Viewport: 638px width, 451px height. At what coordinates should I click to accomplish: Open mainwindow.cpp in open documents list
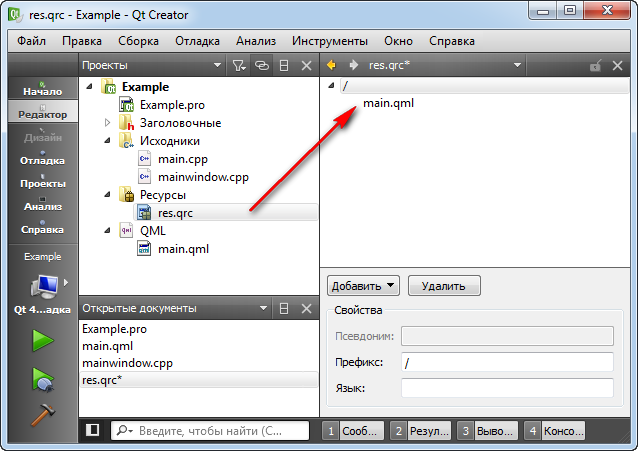(x=127, y=363)
